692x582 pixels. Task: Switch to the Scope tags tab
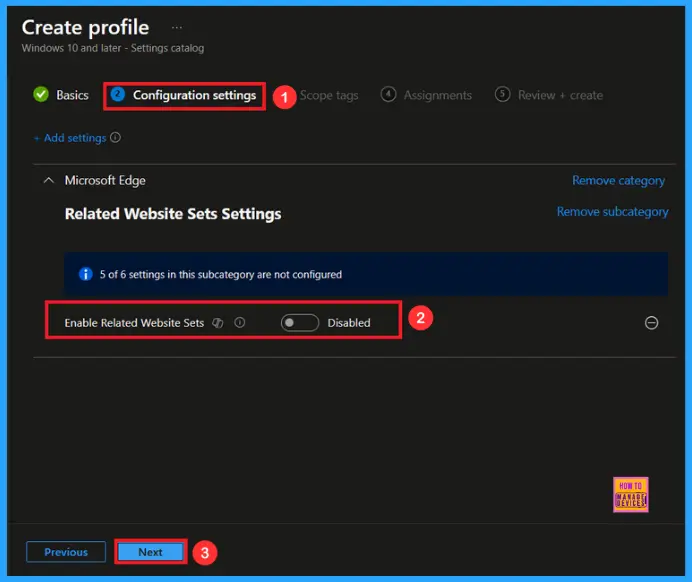(x=329, y=95)
